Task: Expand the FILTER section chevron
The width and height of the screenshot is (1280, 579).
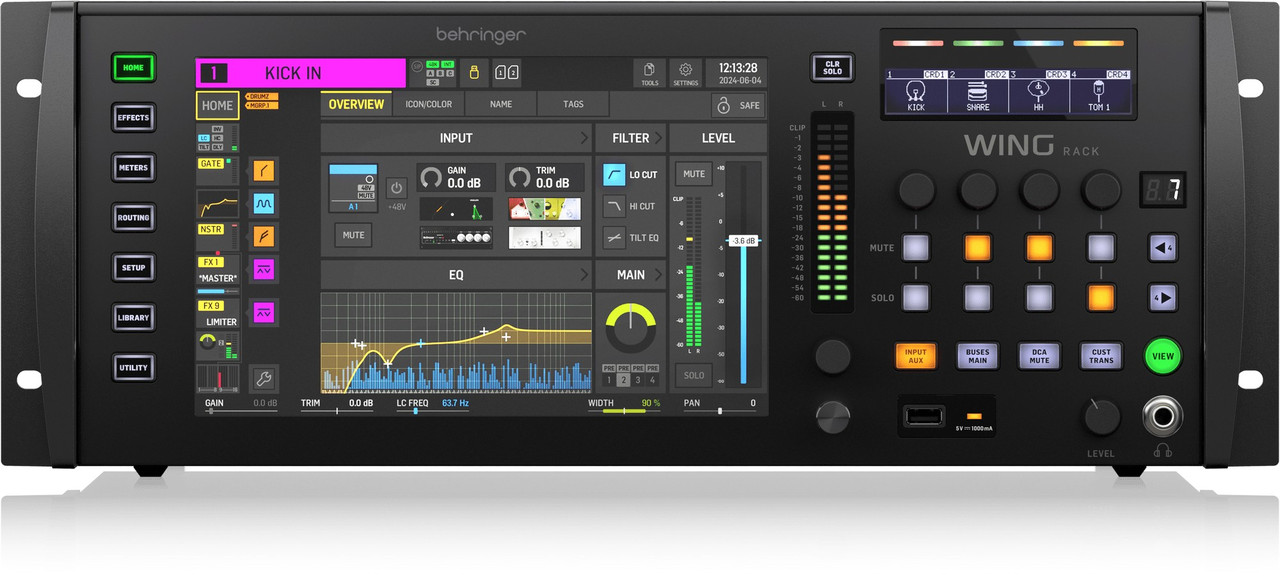Action: click(658, 138)
